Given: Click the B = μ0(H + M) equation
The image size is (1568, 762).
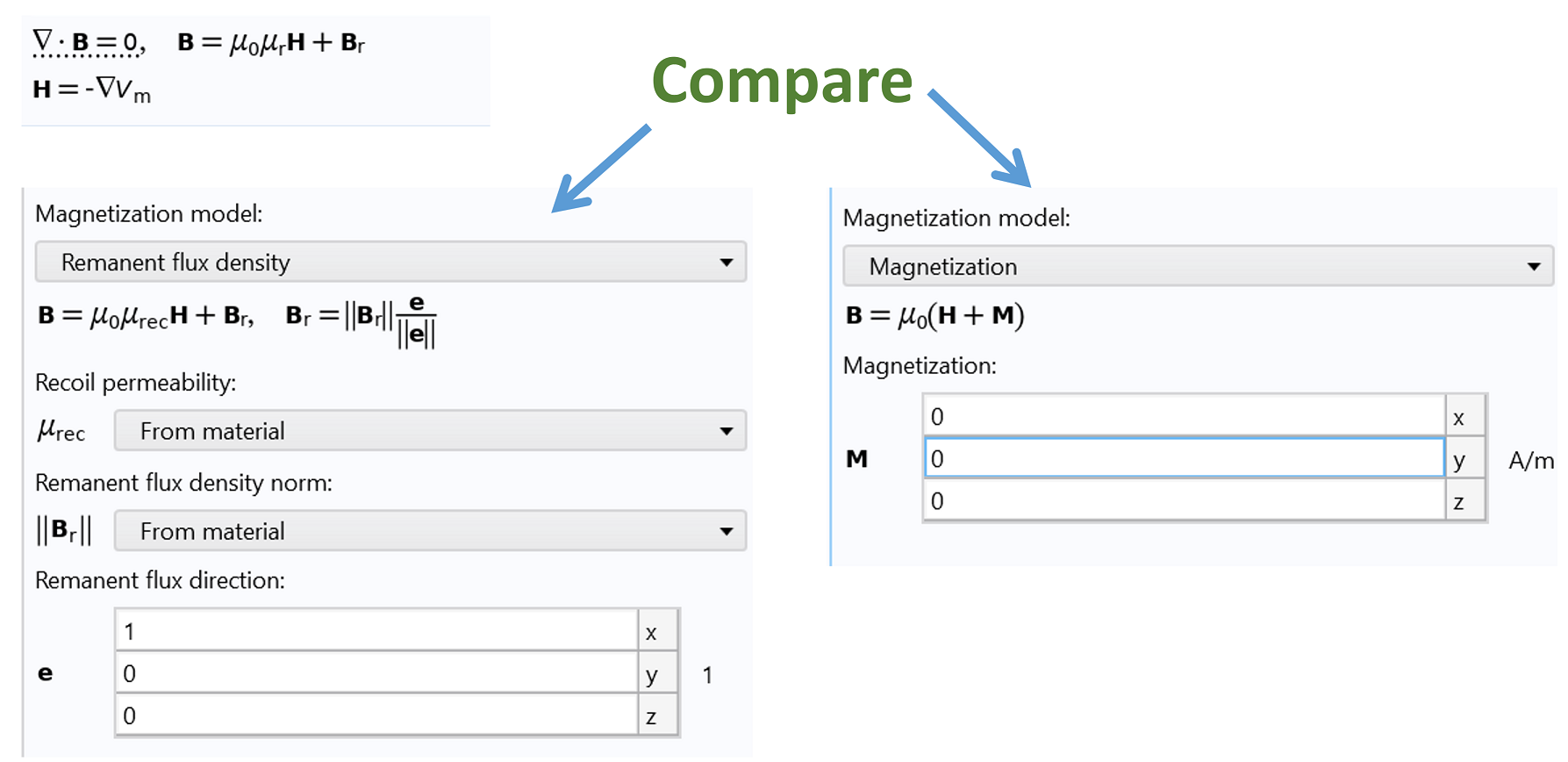Looking at the screenshot, I should [x=934, y=315].
